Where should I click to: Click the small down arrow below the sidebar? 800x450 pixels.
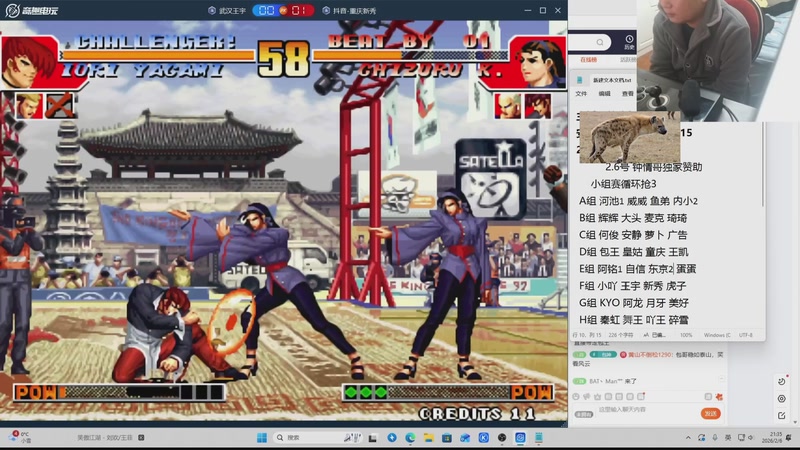tap(796, 423)
